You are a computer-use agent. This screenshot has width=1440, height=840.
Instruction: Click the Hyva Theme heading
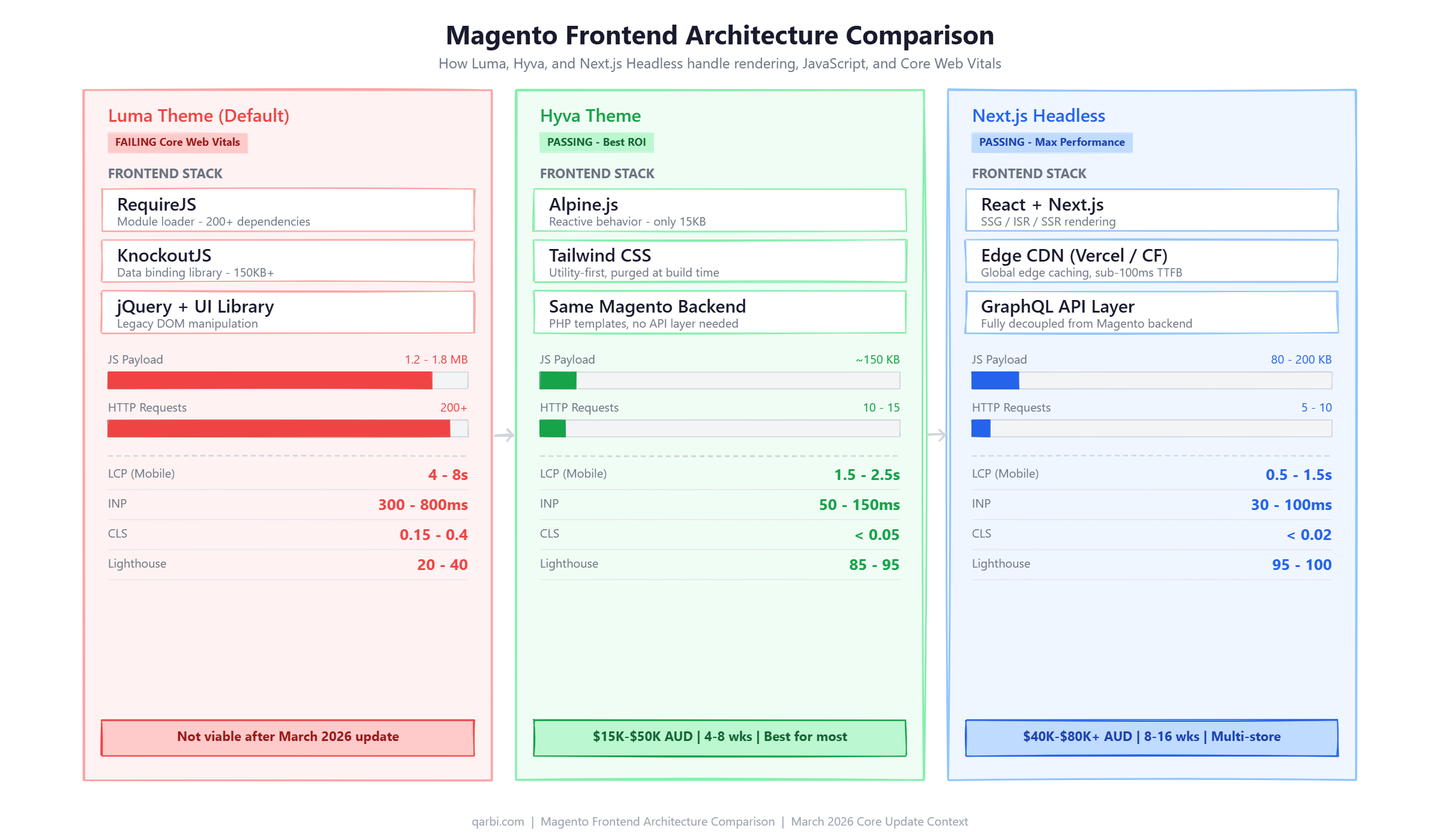coord(590,116)
